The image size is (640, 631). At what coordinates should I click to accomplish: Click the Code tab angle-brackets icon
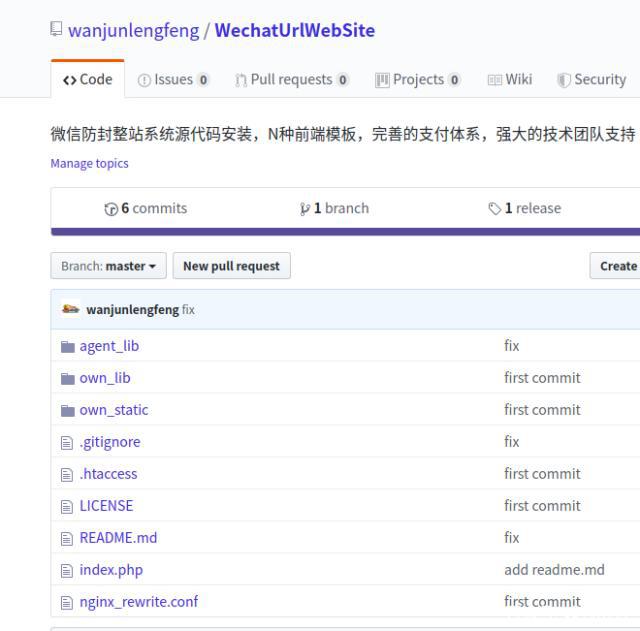[x=69, y=80]
